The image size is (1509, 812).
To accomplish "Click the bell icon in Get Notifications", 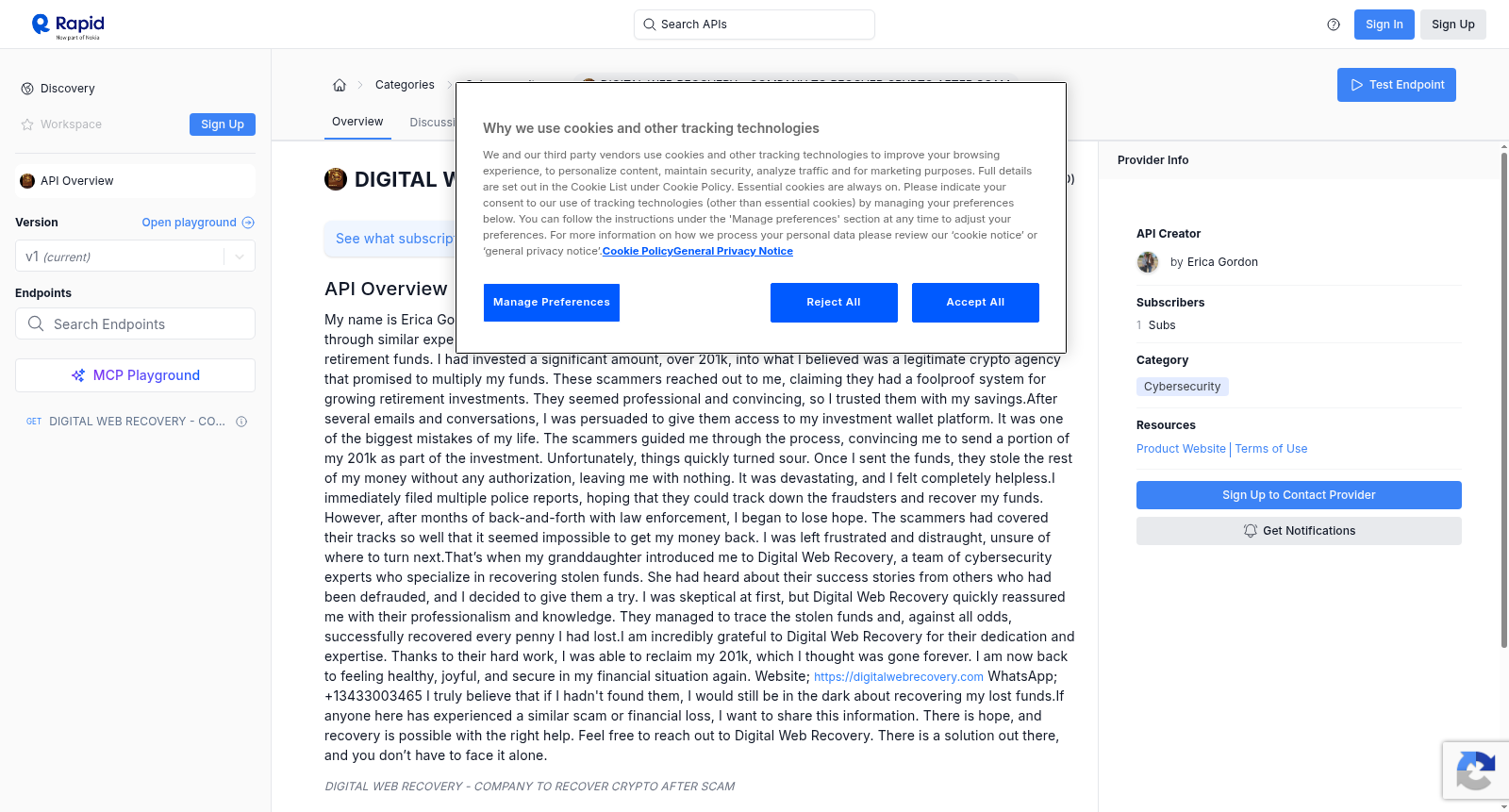I will point(1251,531).
